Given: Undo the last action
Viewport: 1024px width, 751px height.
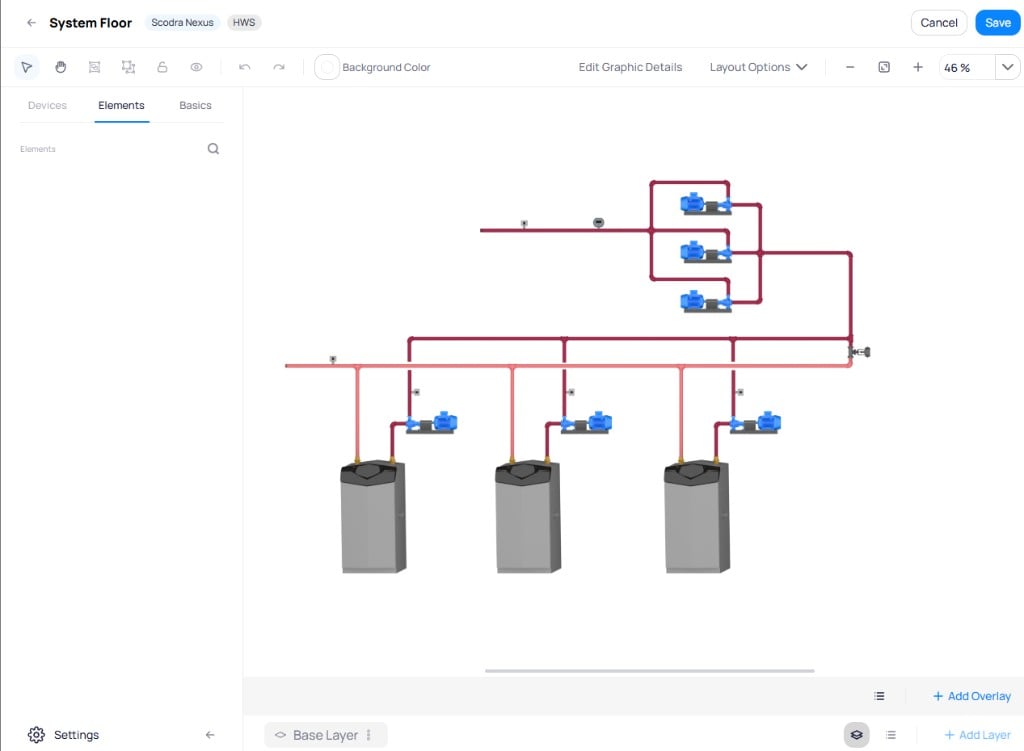Looking at the screenshot, I should pyautogui.click(x=245, y=67).
